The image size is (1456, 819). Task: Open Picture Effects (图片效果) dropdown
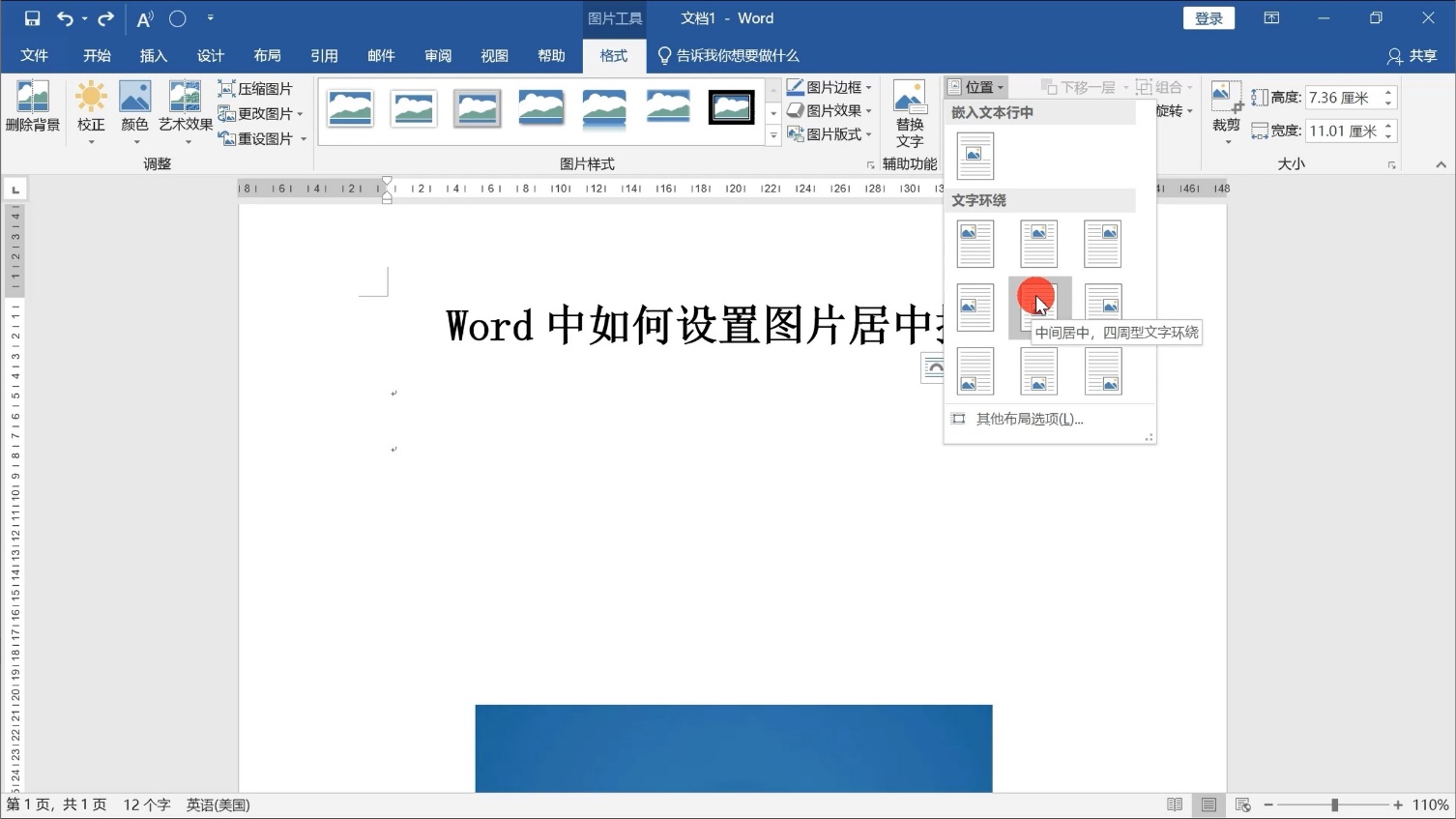[x=829, y=110]
